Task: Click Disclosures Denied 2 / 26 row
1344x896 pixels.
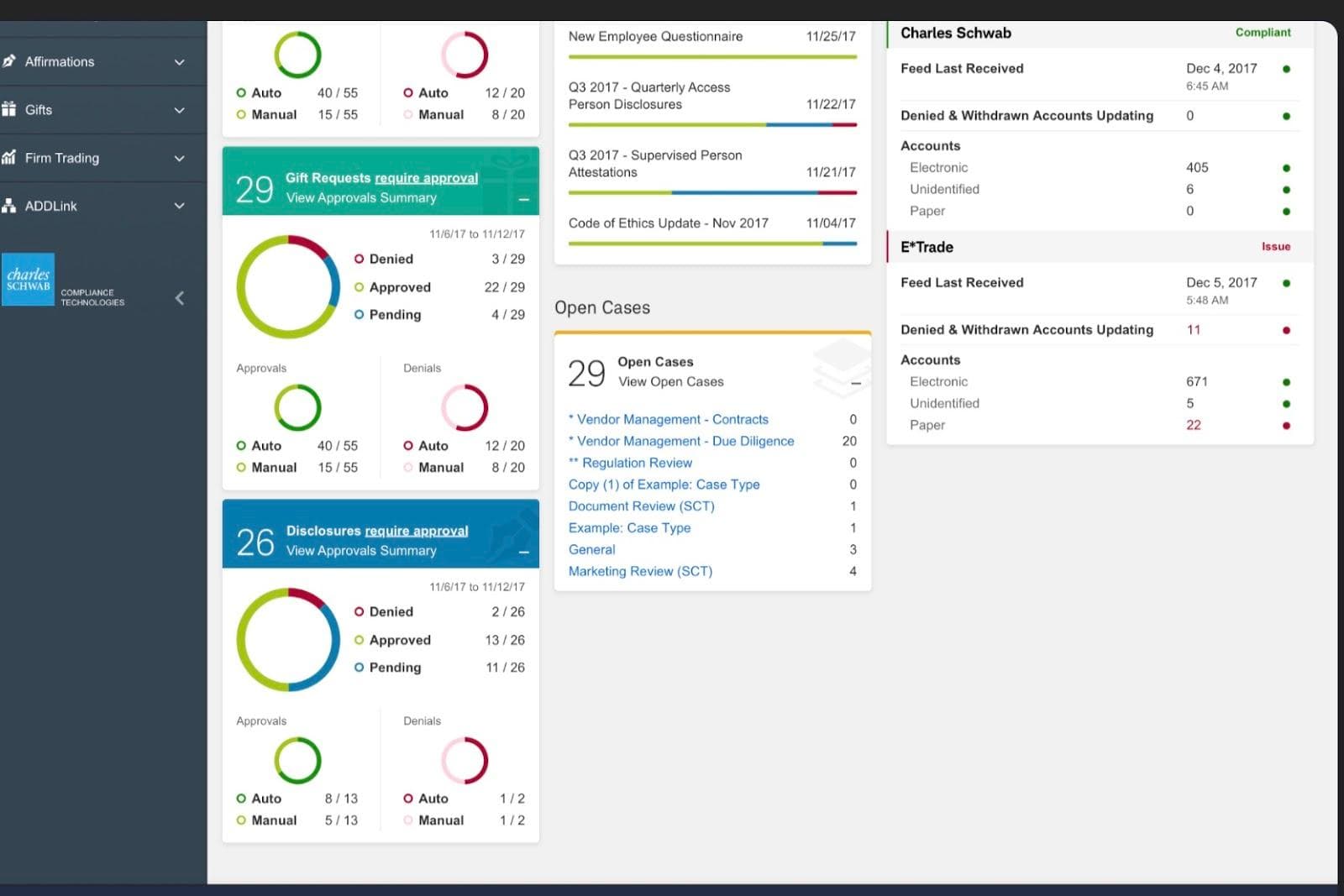Action: [439, 612]
